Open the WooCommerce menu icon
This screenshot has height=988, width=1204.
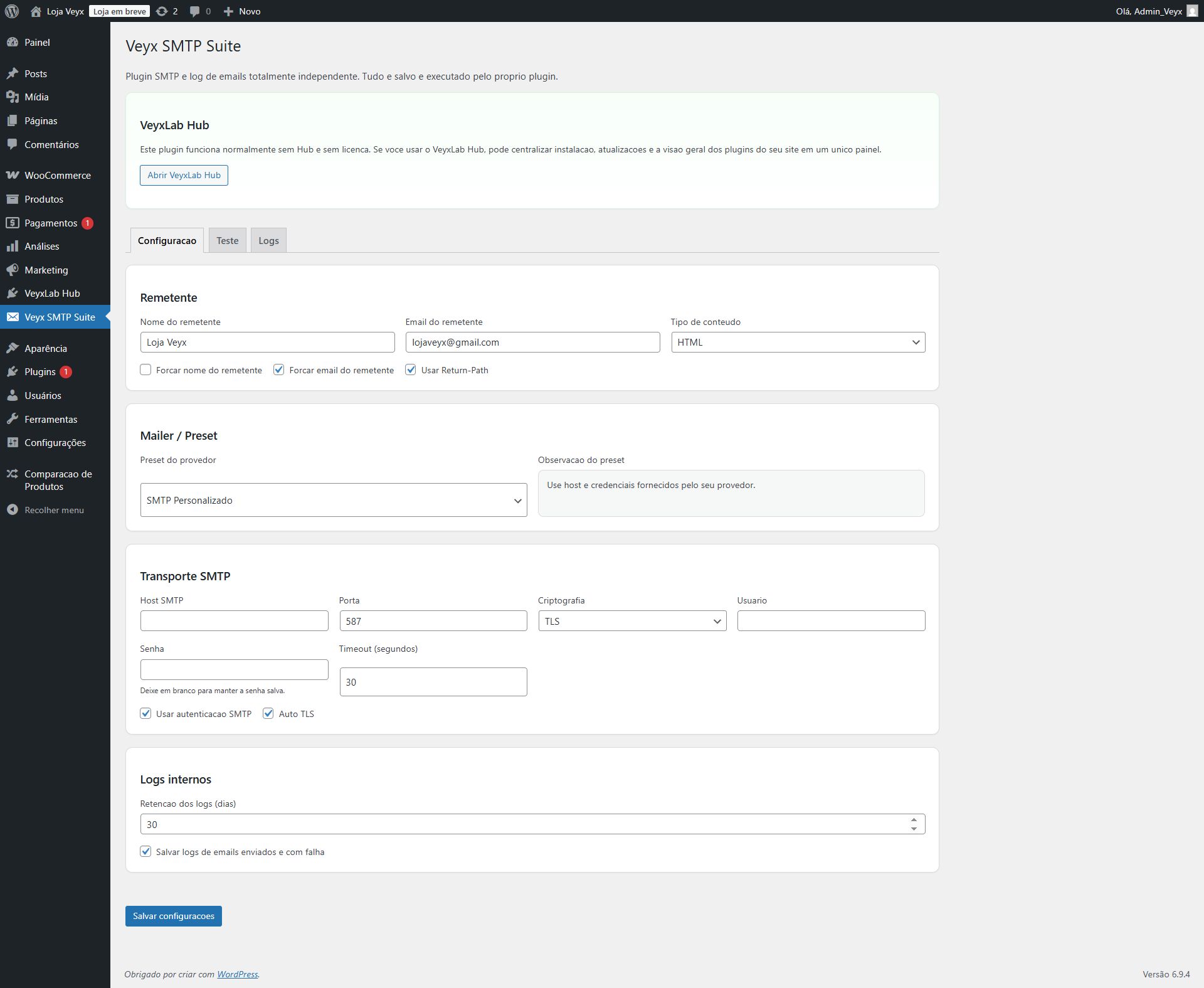tap(13, 175)
